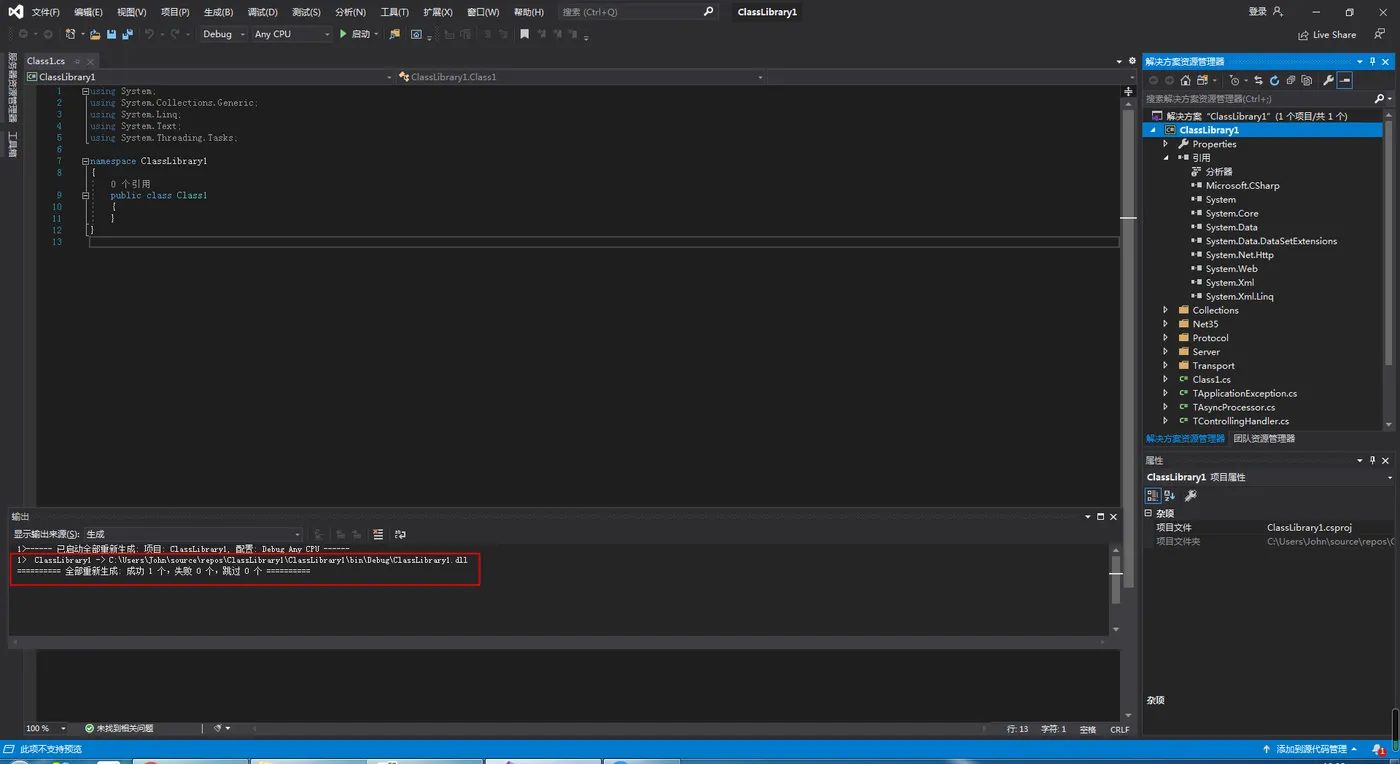Click the New Project icon in toolbar
This screenshot has width=1400, height=764.
pos(70,34)
